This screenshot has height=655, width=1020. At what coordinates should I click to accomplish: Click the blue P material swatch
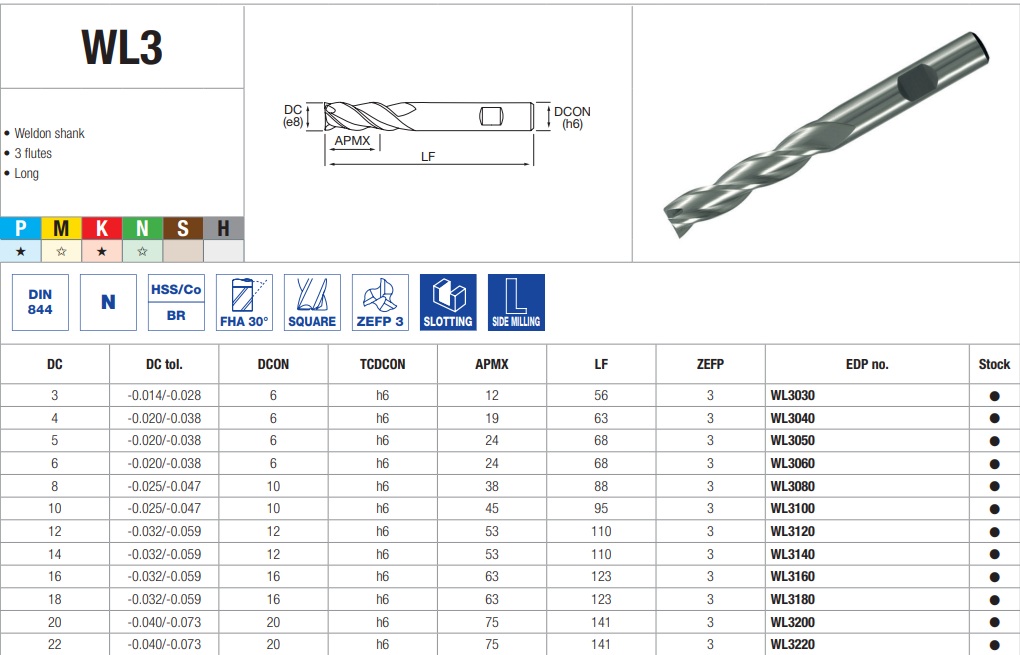tap(21, 228)
